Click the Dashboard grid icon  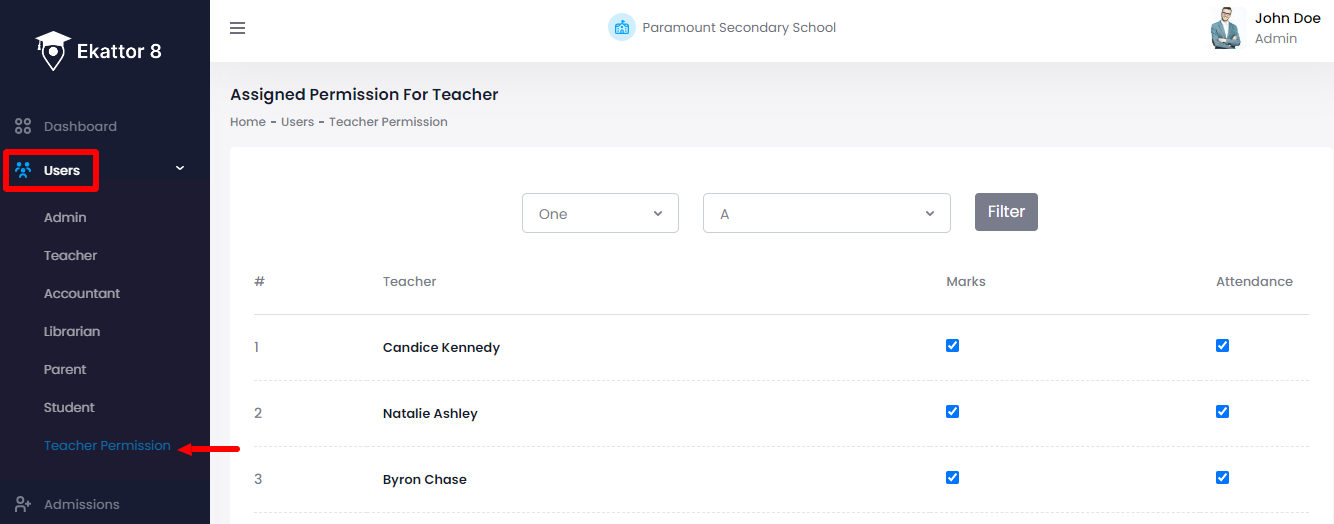click(x=23, y=127)
